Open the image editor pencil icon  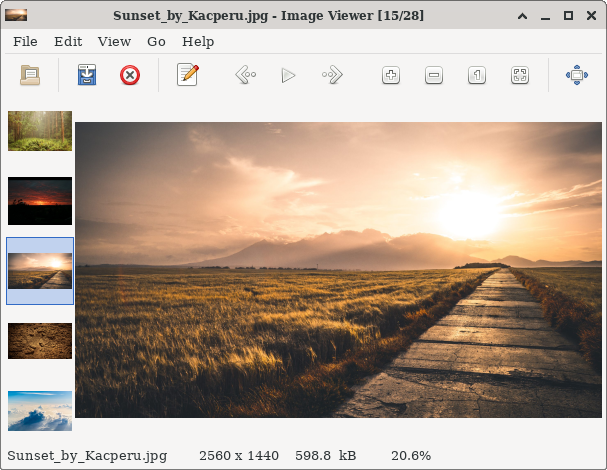coord(187,75)
